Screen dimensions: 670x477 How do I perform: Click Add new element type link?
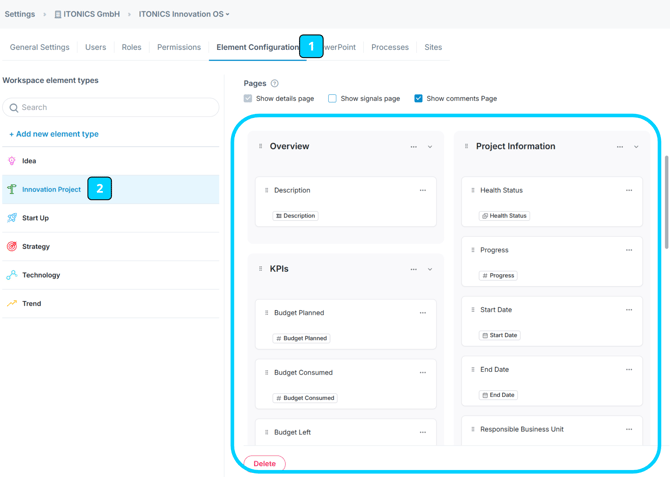coord(54,134)
